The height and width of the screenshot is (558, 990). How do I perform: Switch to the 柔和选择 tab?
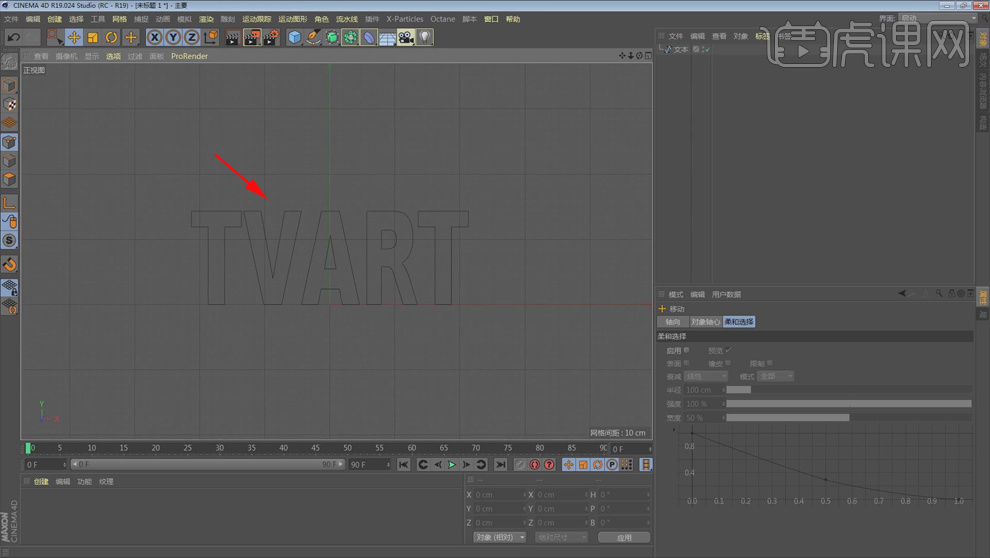pyautogui.click(x=739, y=322)
